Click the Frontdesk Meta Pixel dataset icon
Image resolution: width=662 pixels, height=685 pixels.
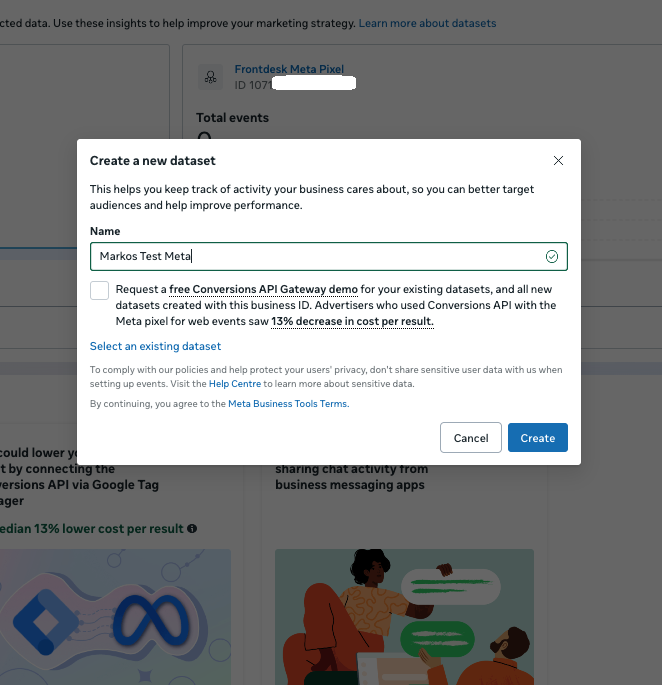[211, 77]
